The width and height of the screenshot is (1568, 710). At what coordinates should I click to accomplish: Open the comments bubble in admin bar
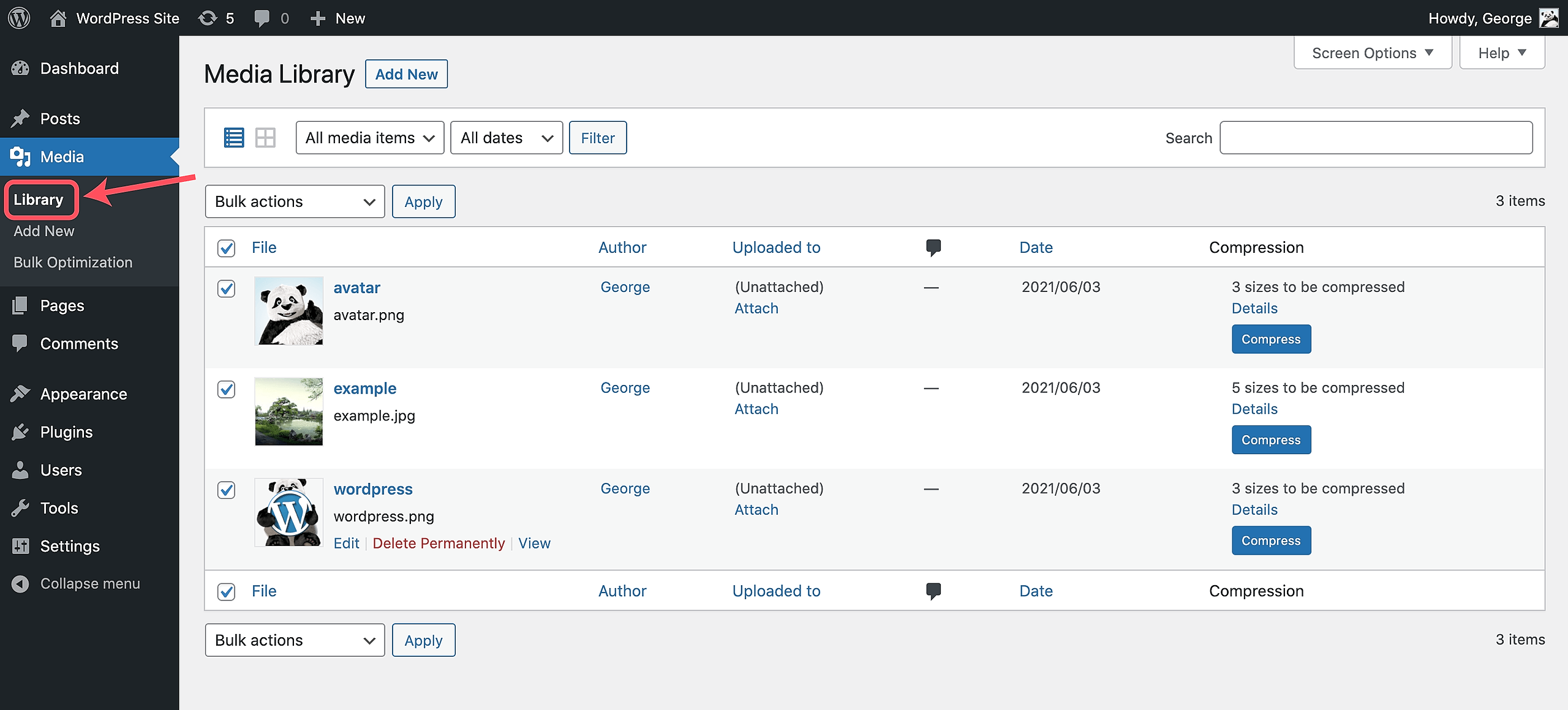[x=271, y=18]
